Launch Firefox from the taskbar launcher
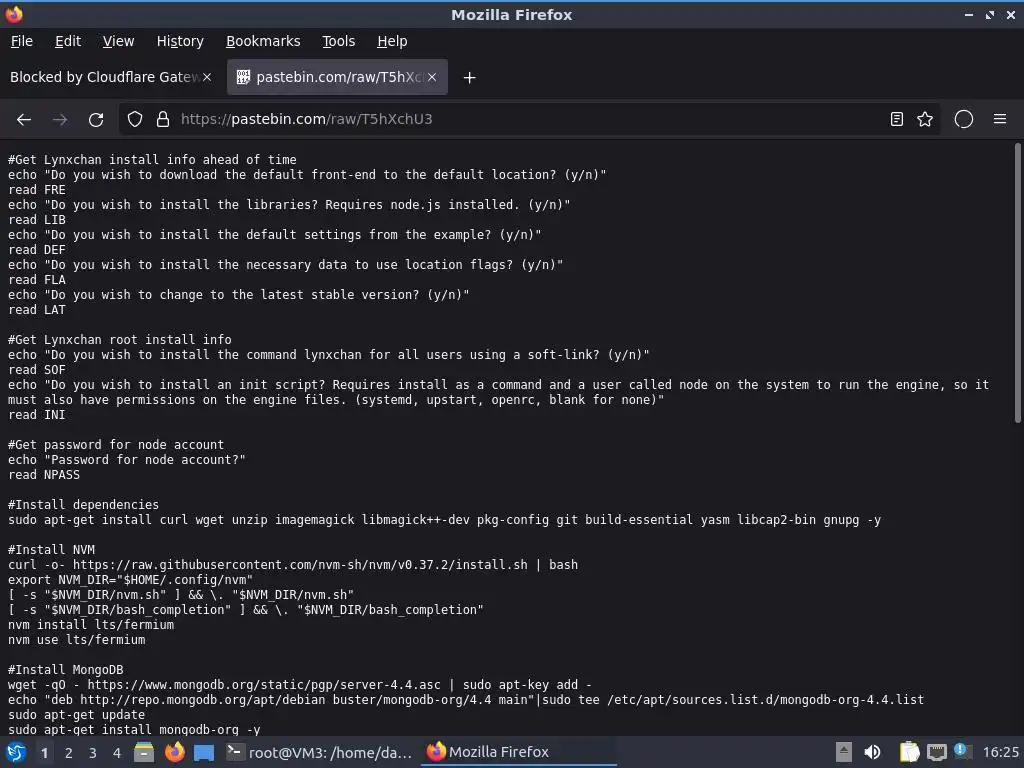The image size is (1024, 768). click(x=174, y=752)
